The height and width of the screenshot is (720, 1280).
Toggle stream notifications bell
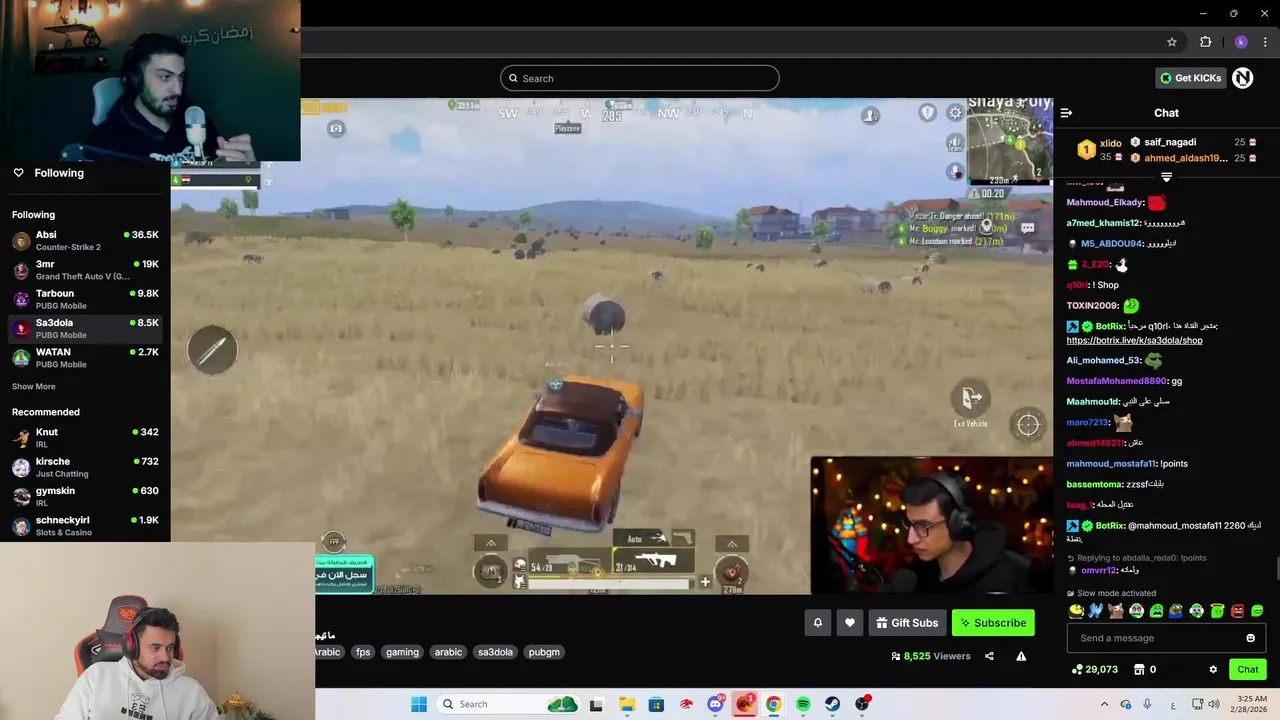(x=817, y=623)
